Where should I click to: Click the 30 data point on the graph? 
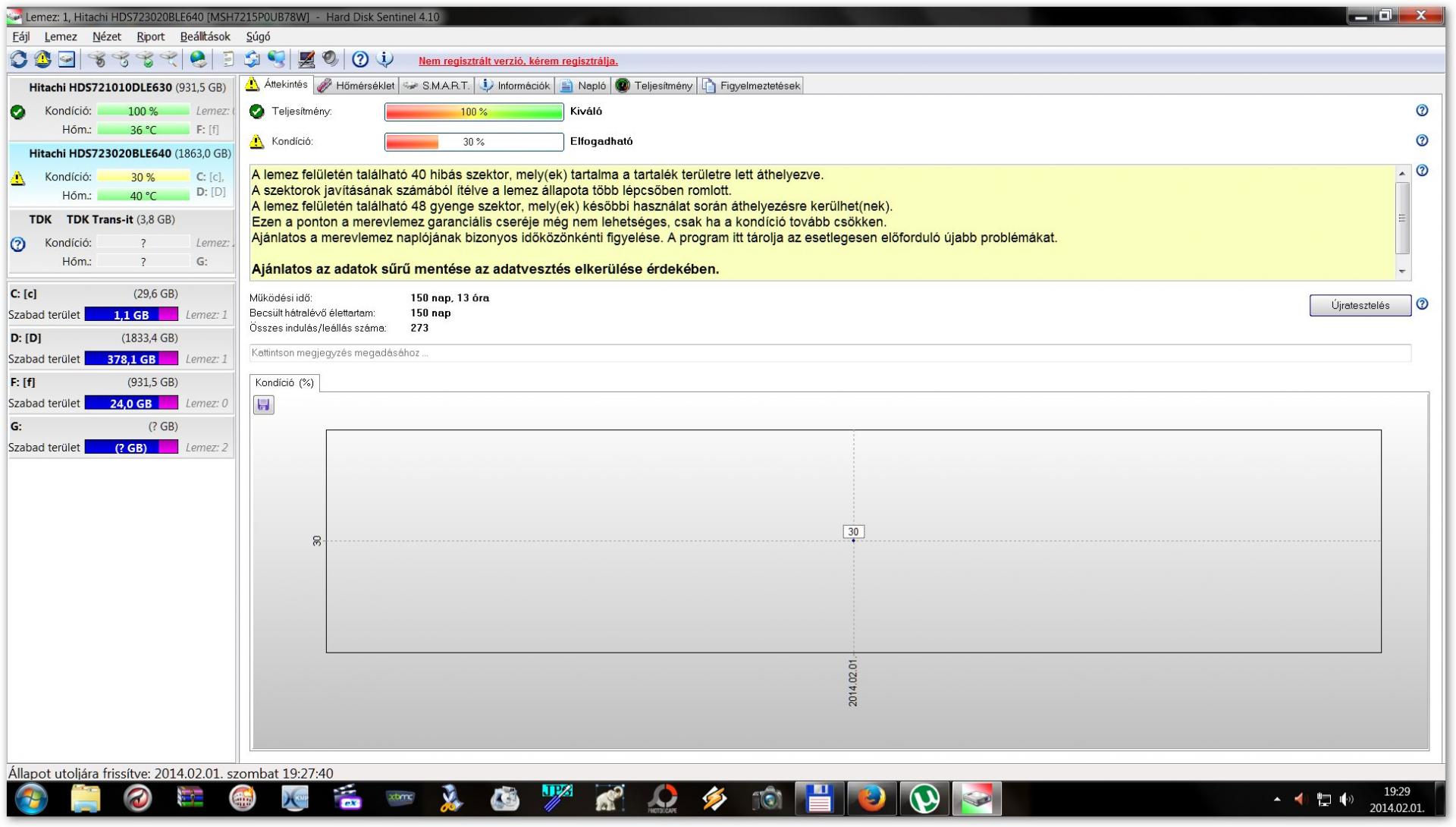tap(853, 539)
